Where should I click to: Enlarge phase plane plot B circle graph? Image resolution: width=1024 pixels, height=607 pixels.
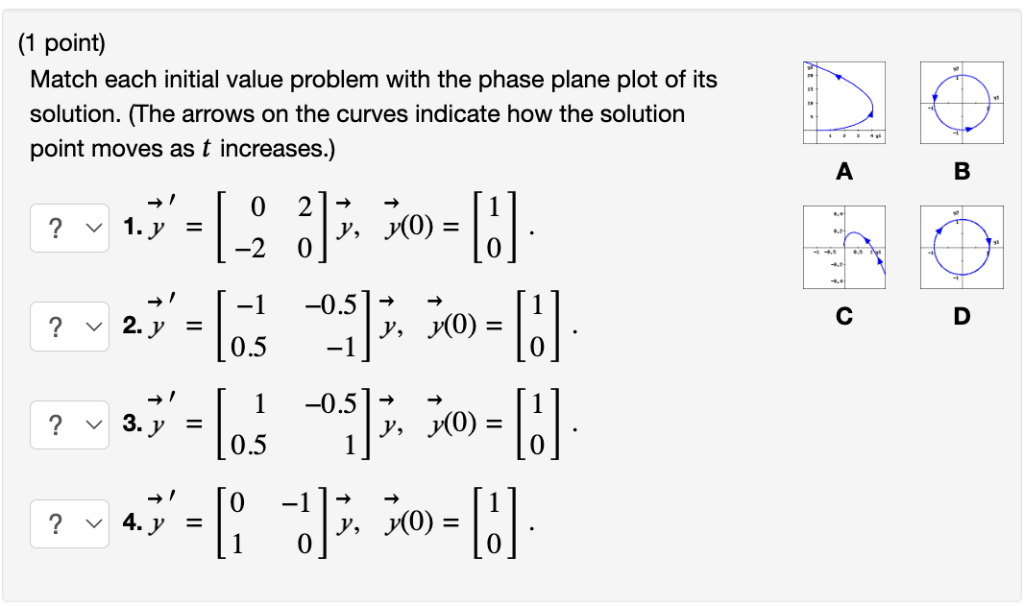point(962,104)
